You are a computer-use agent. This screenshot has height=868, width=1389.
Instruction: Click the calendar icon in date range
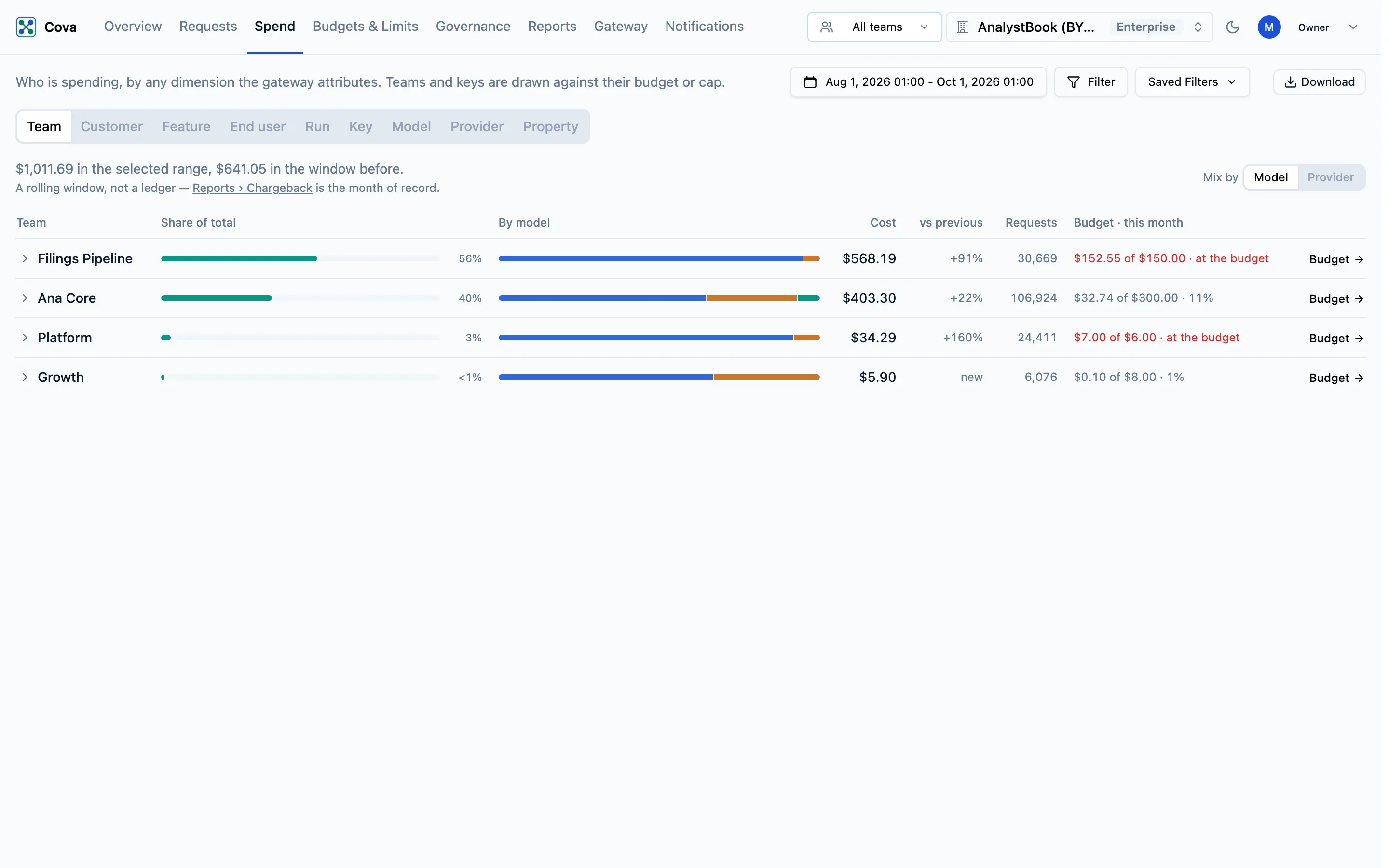click(x=810, y=82)
